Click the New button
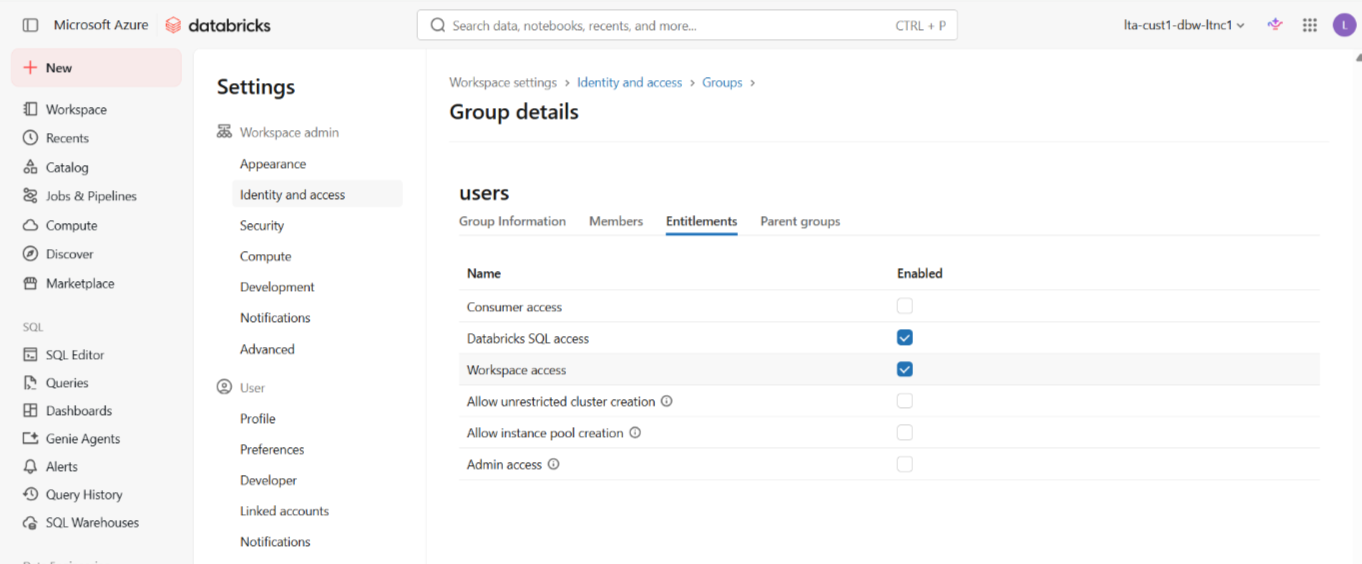1362x564 pixels. pos(97,68)
